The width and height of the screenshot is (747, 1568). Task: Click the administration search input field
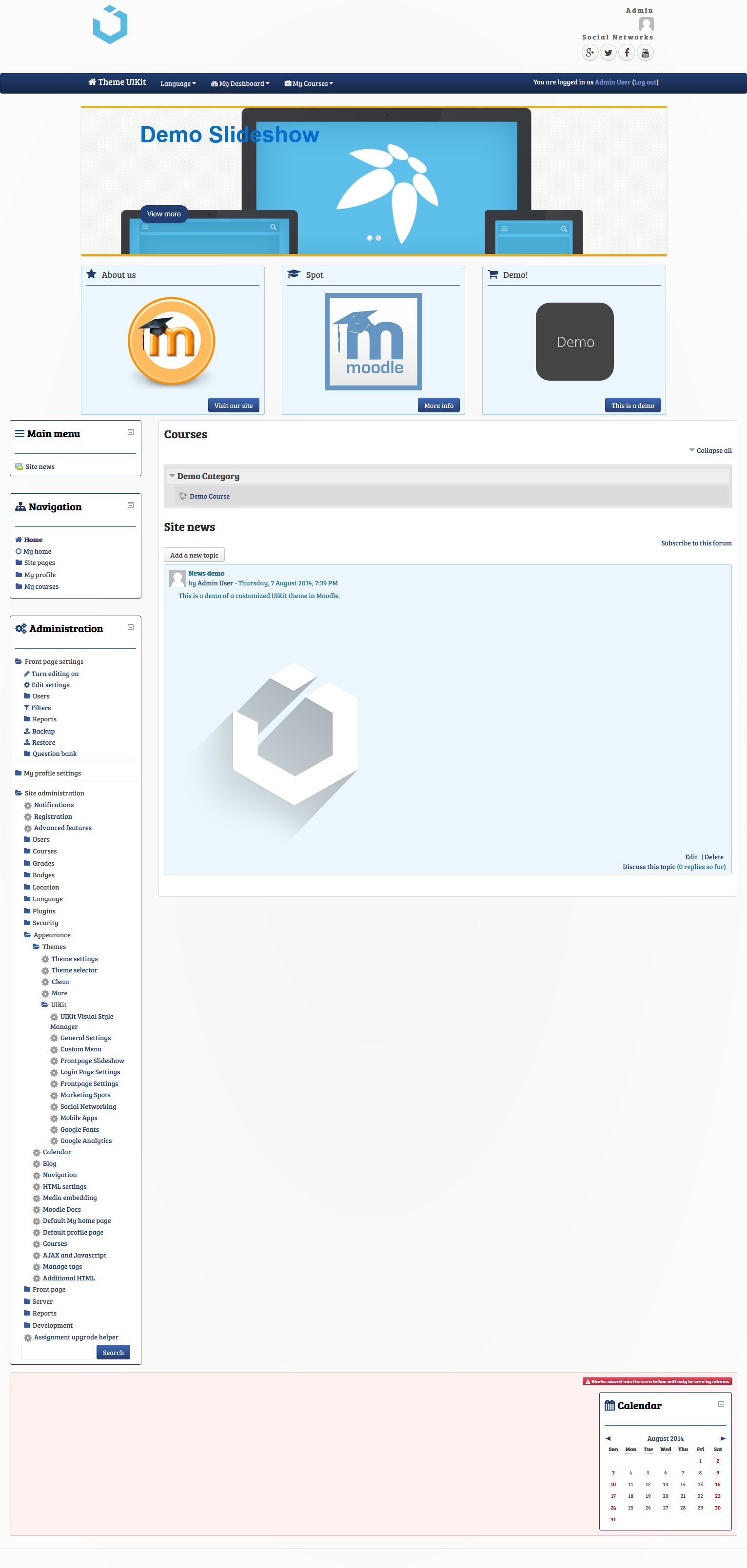58,1353
